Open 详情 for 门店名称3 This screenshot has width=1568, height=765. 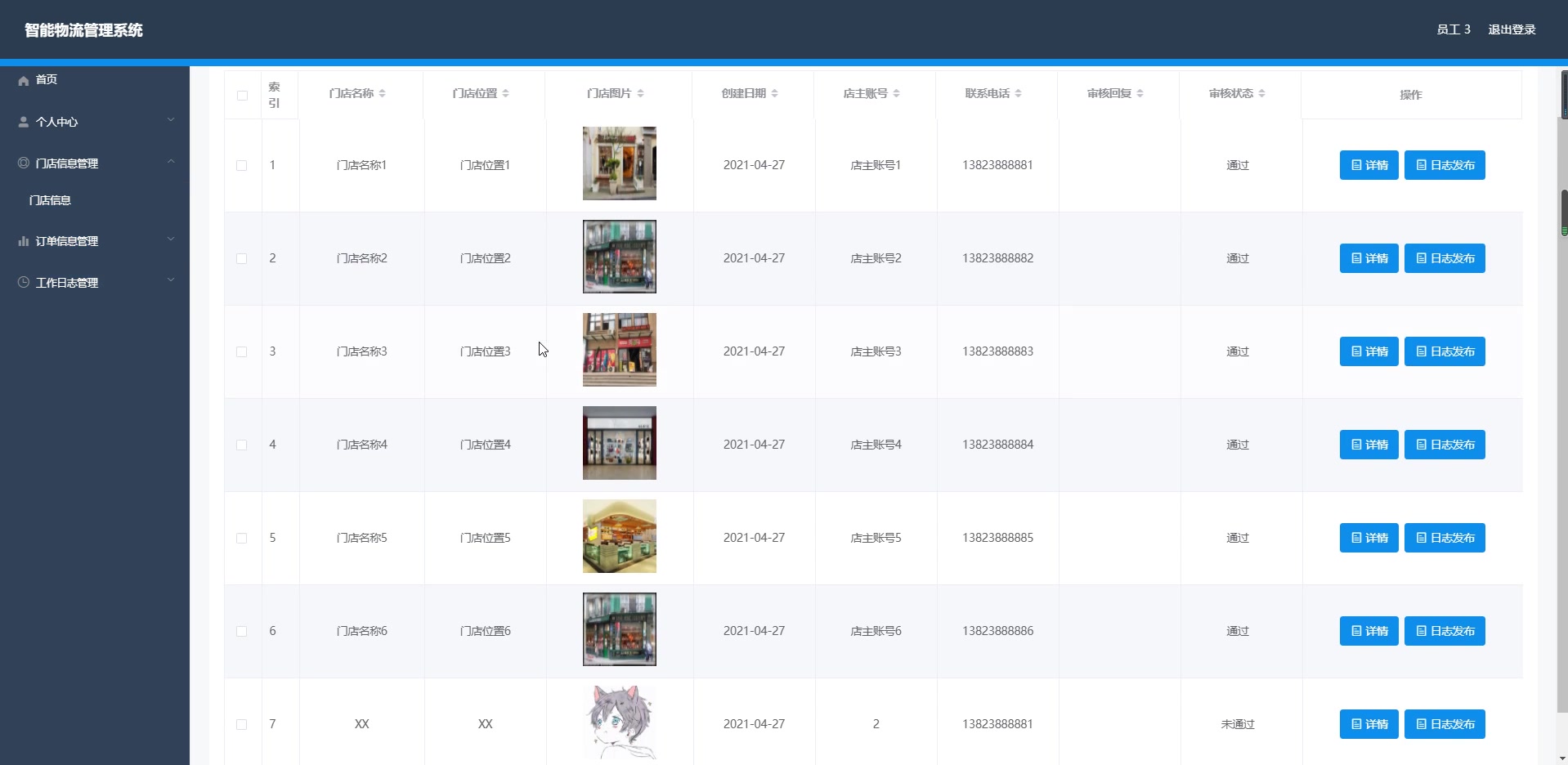click(1369, 351)
